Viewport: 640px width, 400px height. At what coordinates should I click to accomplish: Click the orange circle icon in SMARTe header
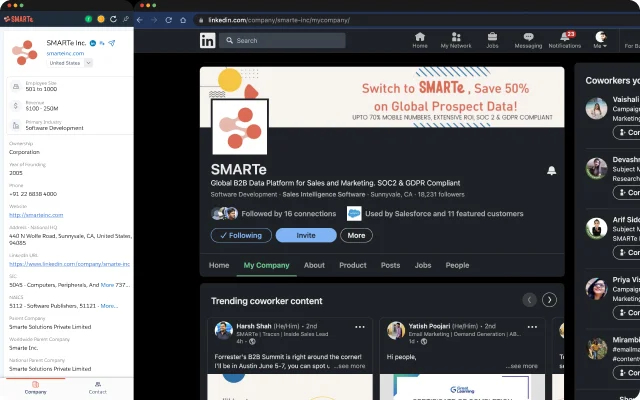click(101, 19)
